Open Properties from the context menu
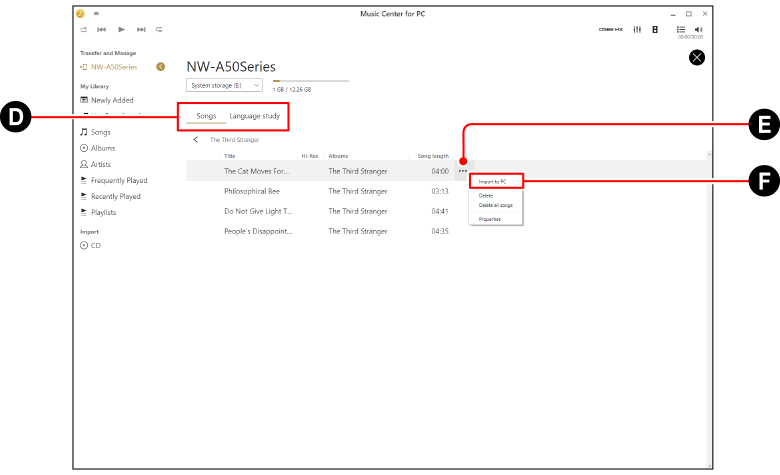 490,218
